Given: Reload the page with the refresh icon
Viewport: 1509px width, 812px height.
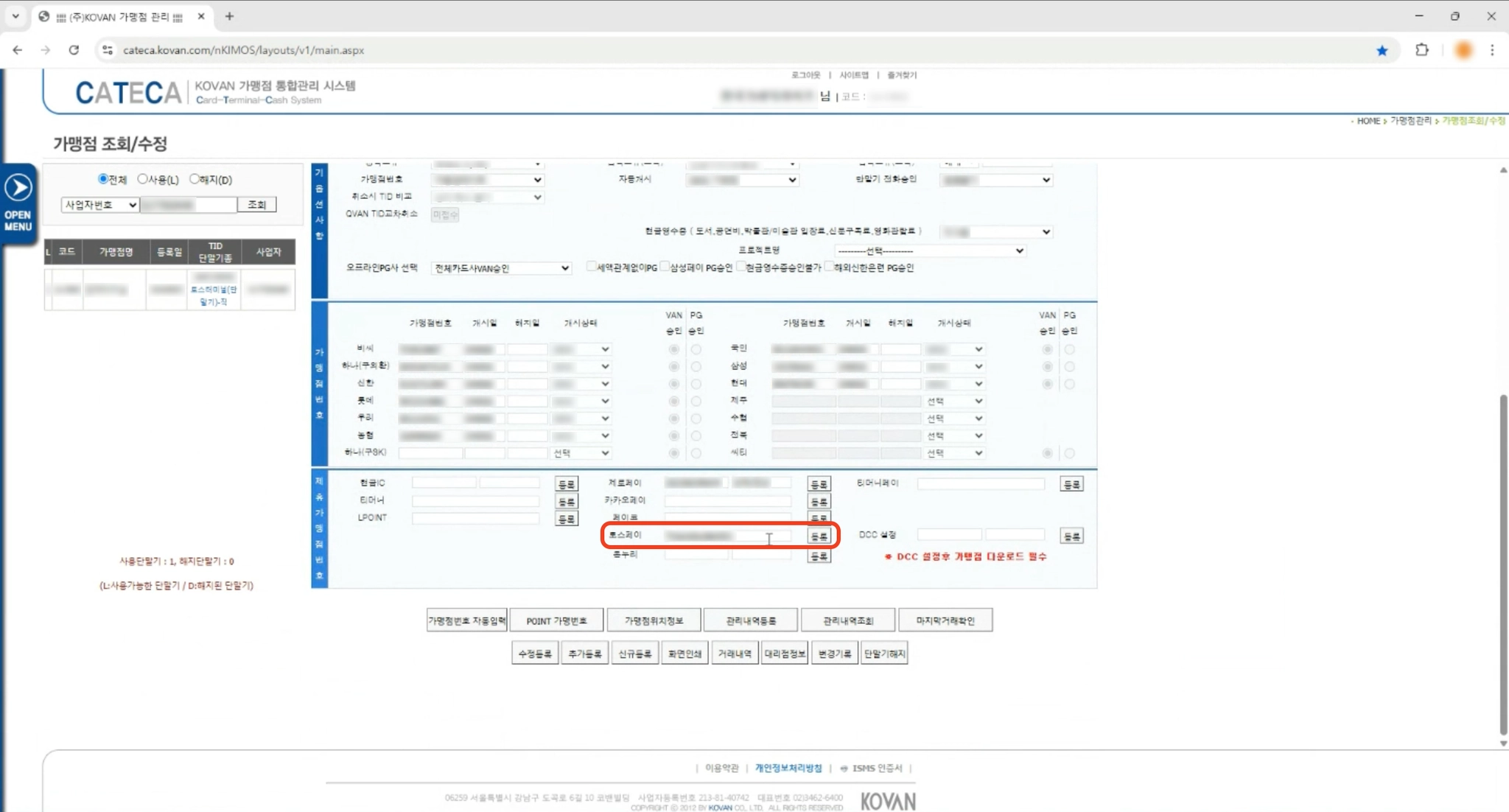Looking at the screenshot, I should pos(74,50).
